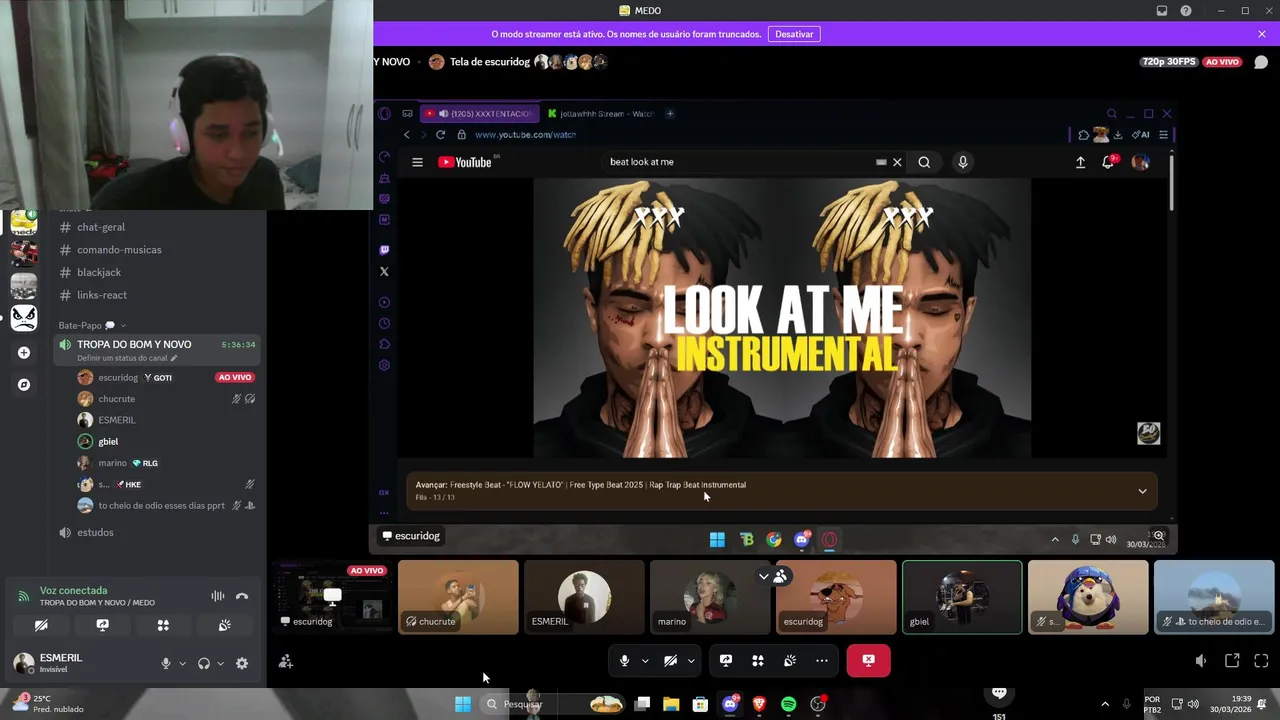Mute microphone in call control bar
Screen dimensions: 1280x720
[624, 660]
